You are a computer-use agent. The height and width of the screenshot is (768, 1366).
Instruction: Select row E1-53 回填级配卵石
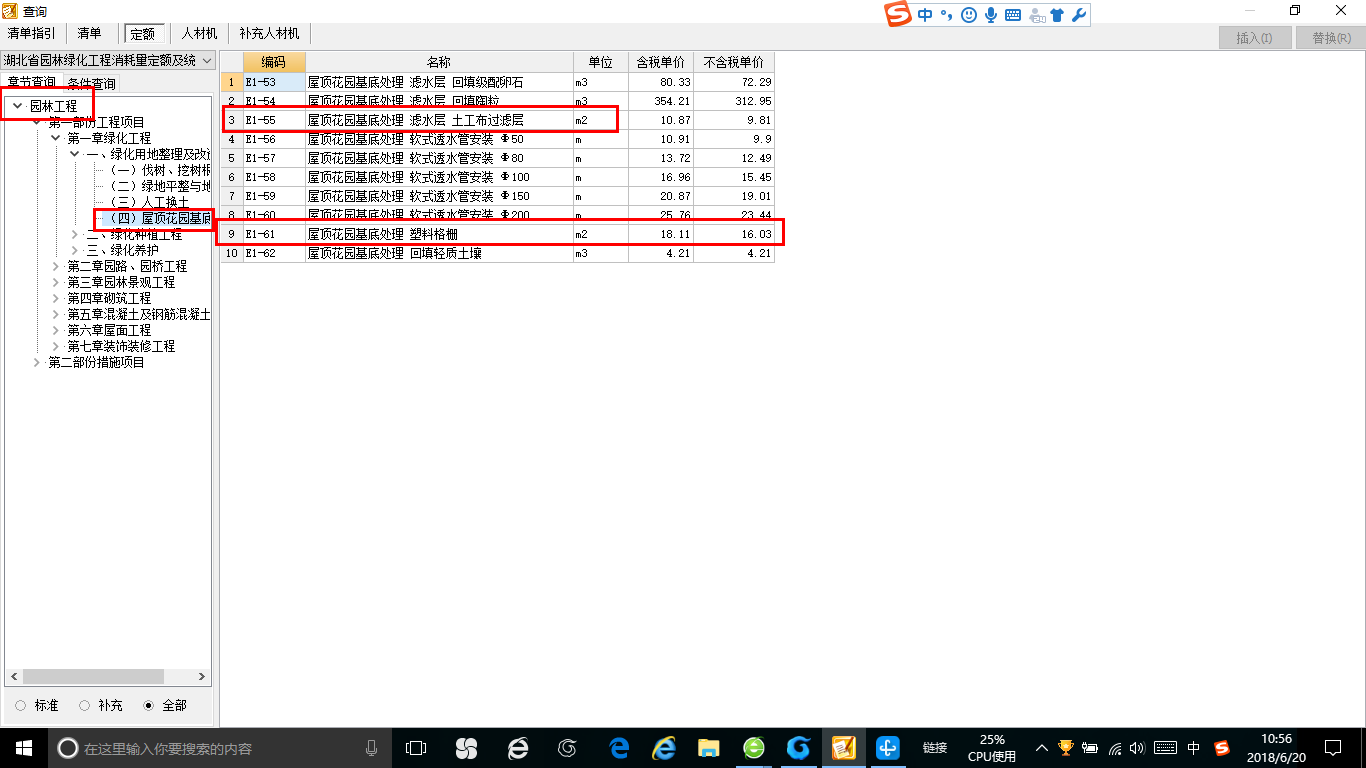[x=497, y=82]
